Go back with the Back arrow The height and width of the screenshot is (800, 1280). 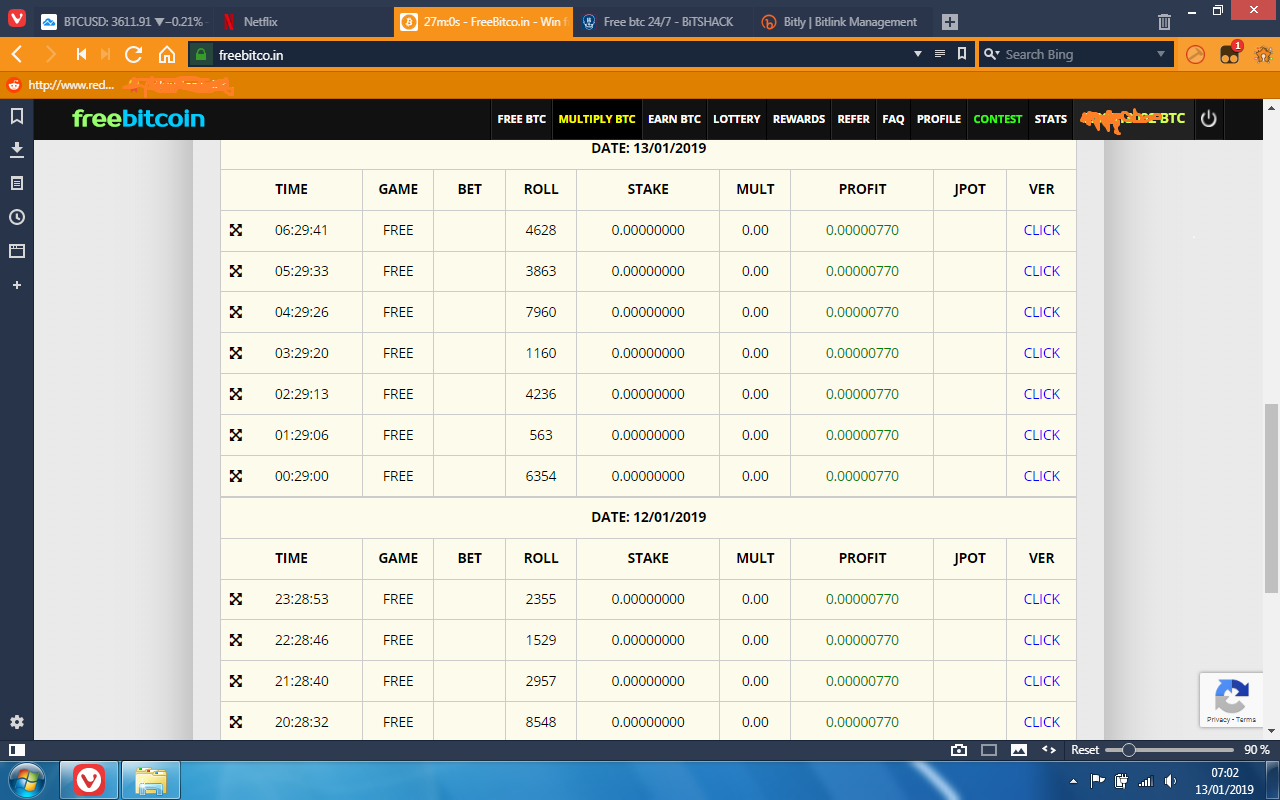(17, 54)
